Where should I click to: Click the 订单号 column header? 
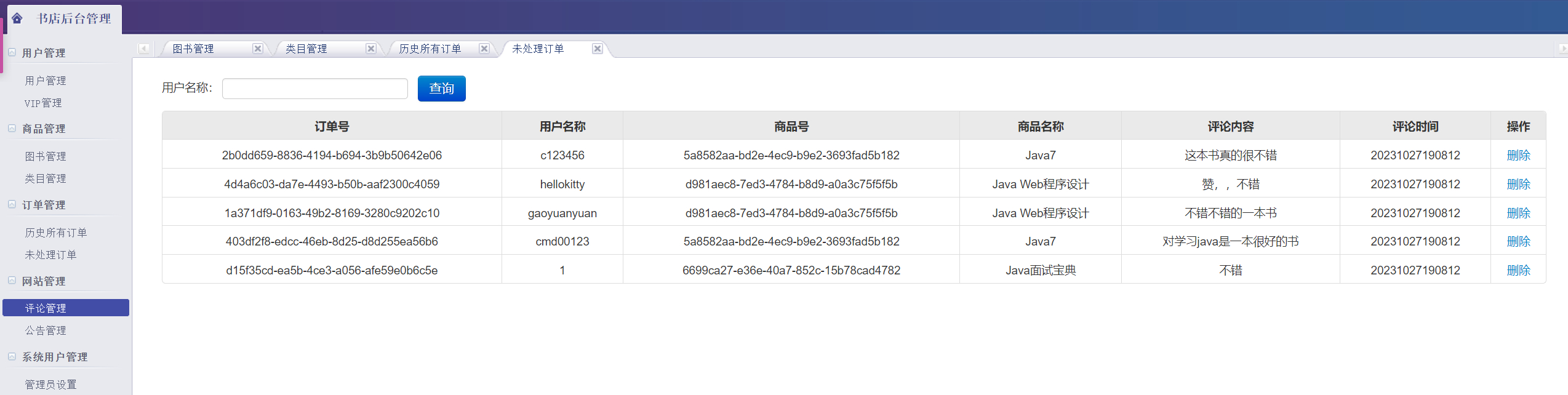[332, 126]
